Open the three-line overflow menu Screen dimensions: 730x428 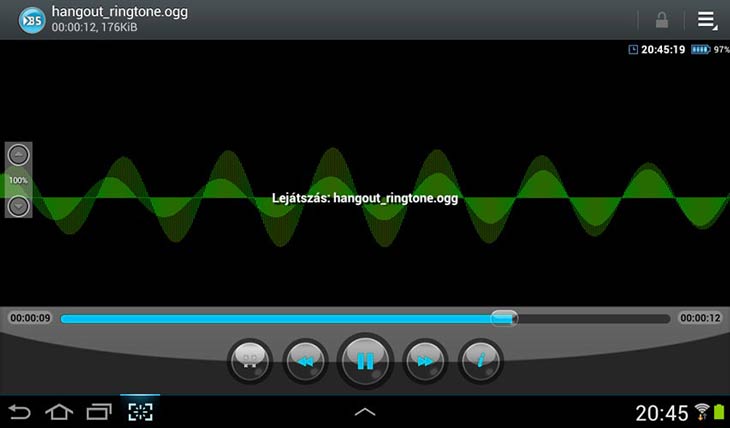707,20
